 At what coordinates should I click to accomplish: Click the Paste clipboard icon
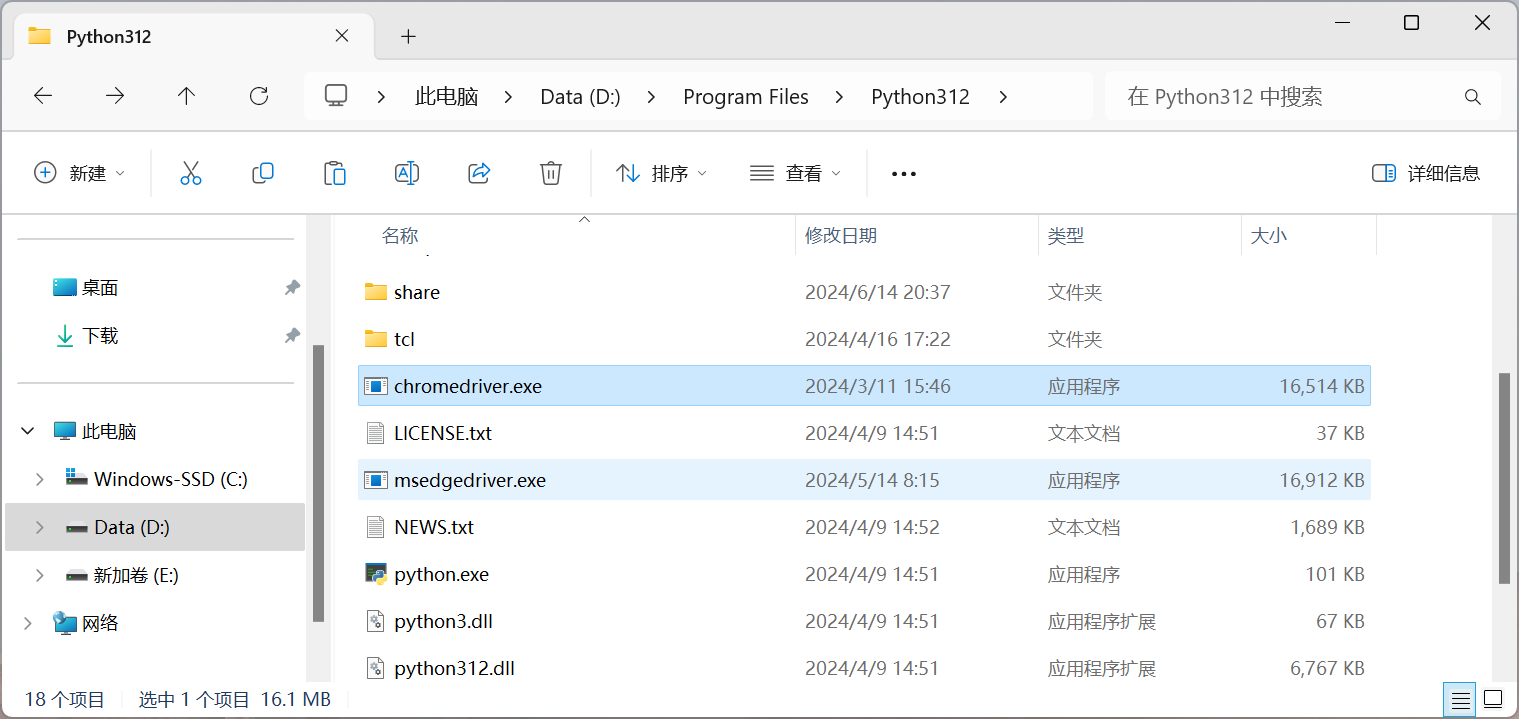[x=335, y=173]
